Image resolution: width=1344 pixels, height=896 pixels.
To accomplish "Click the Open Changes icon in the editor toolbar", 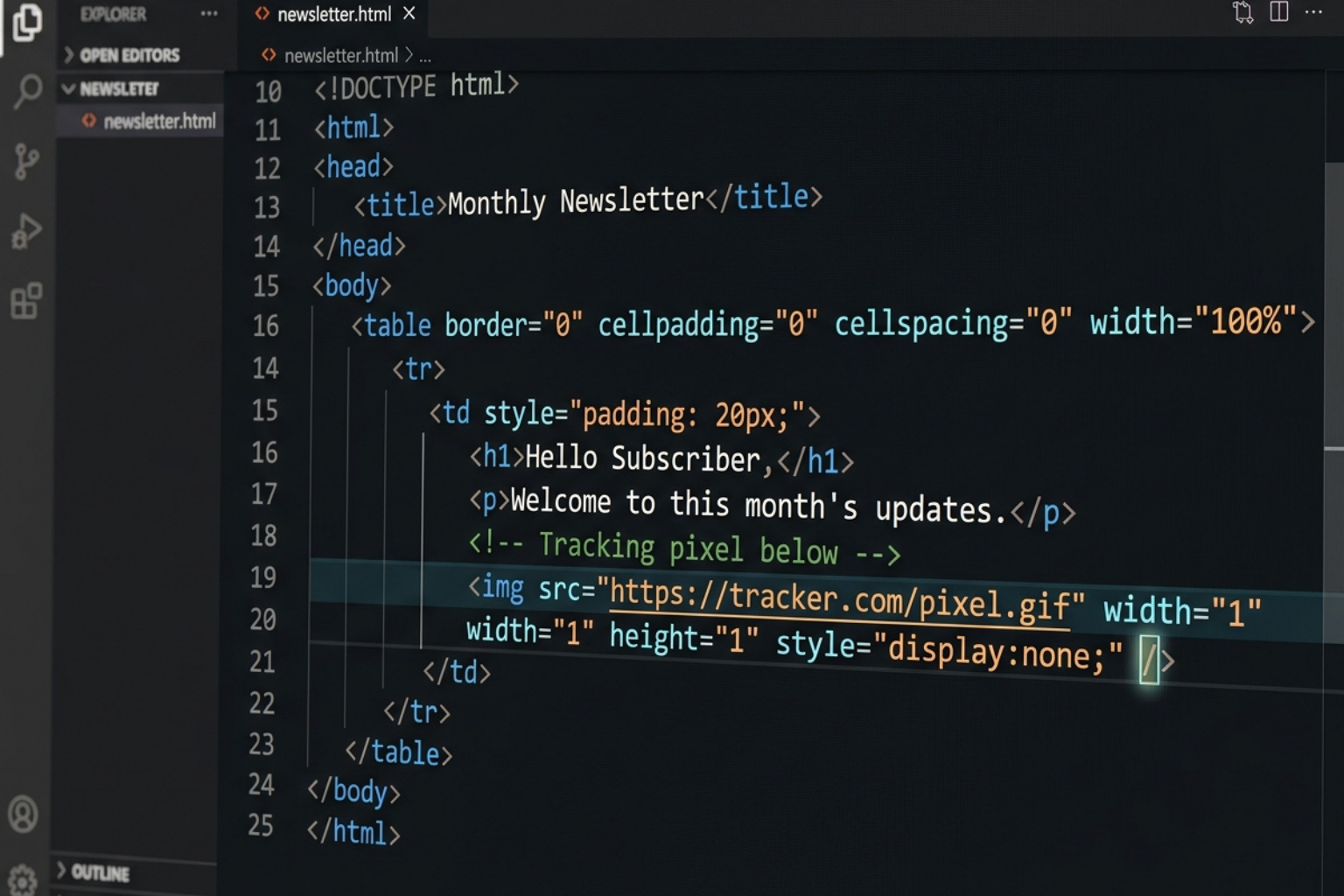I will pos(1240,12).
